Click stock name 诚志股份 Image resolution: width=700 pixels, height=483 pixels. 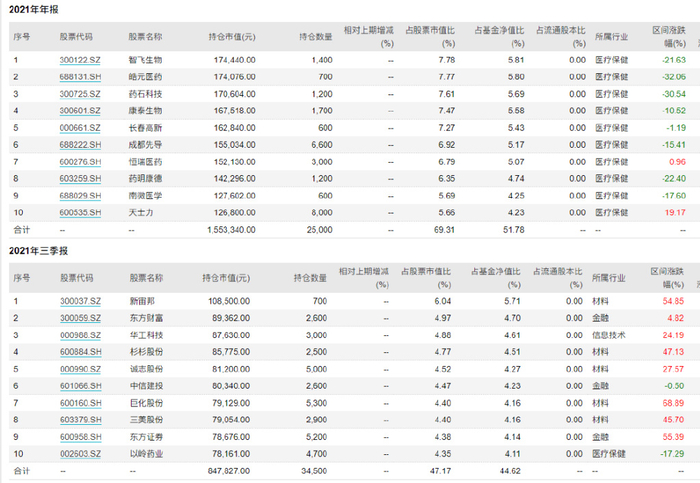tap(146, 369)
